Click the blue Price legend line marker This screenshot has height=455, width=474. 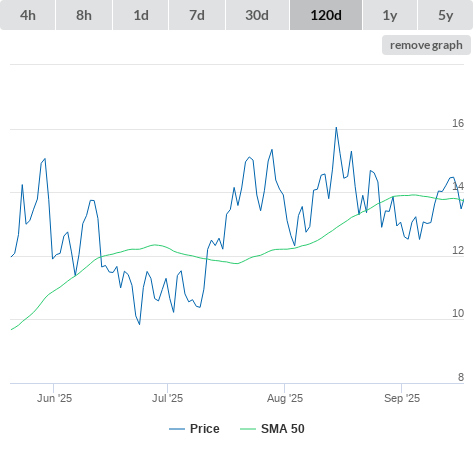177,429
